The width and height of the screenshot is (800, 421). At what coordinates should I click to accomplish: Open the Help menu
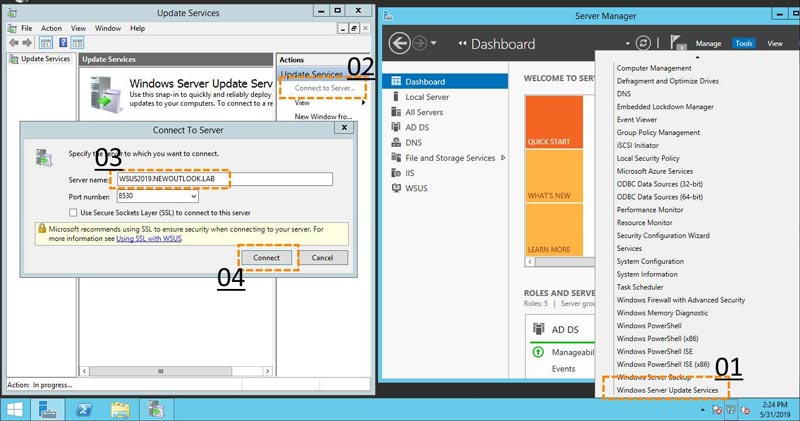click(137, 28)
